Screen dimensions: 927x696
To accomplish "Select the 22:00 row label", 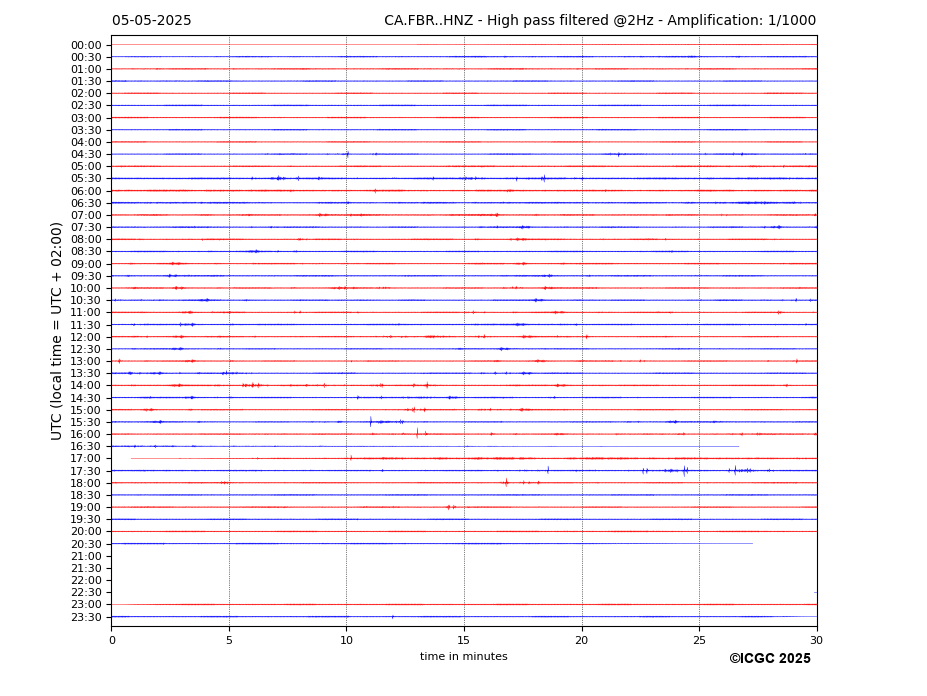I will click(86, 581).
